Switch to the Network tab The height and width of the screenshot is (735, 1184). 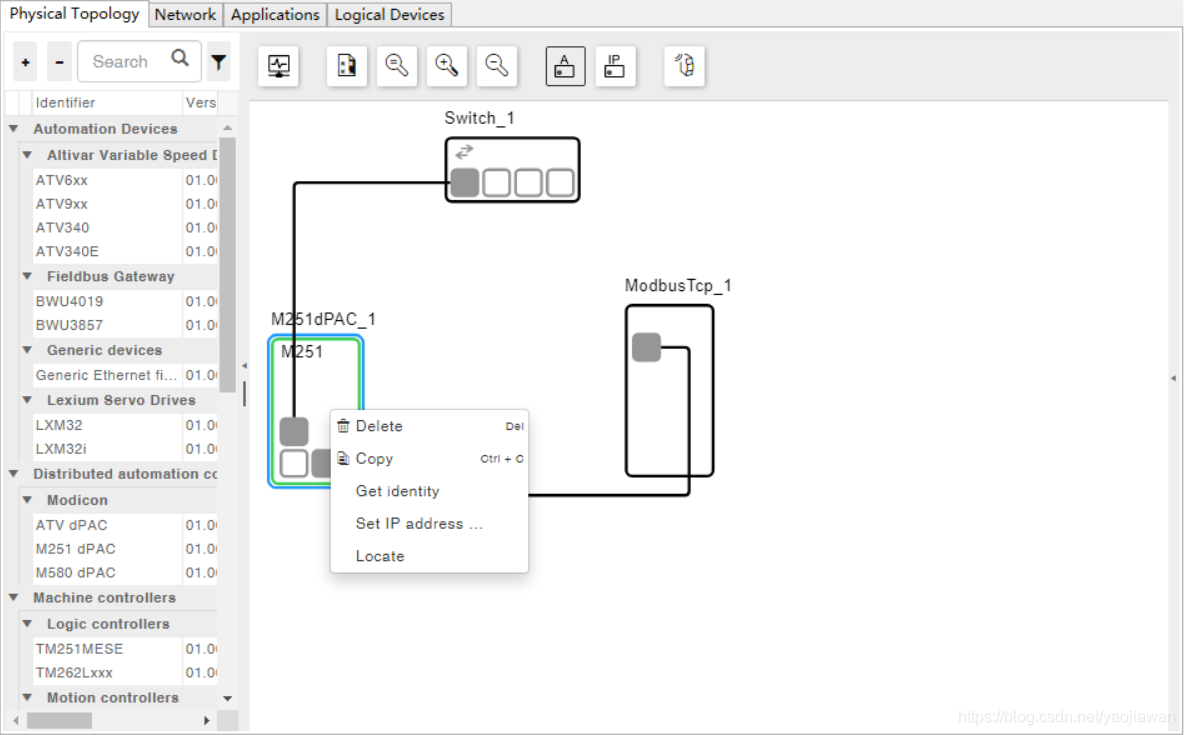pos(185,14)
